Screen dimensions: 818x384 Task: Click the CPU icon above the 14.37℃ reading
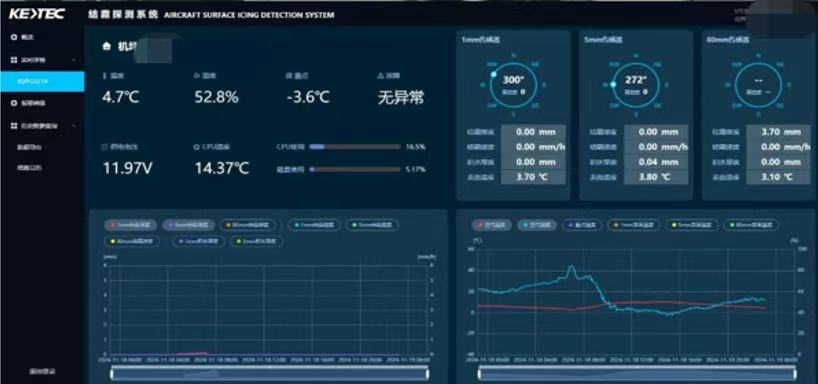197,147
